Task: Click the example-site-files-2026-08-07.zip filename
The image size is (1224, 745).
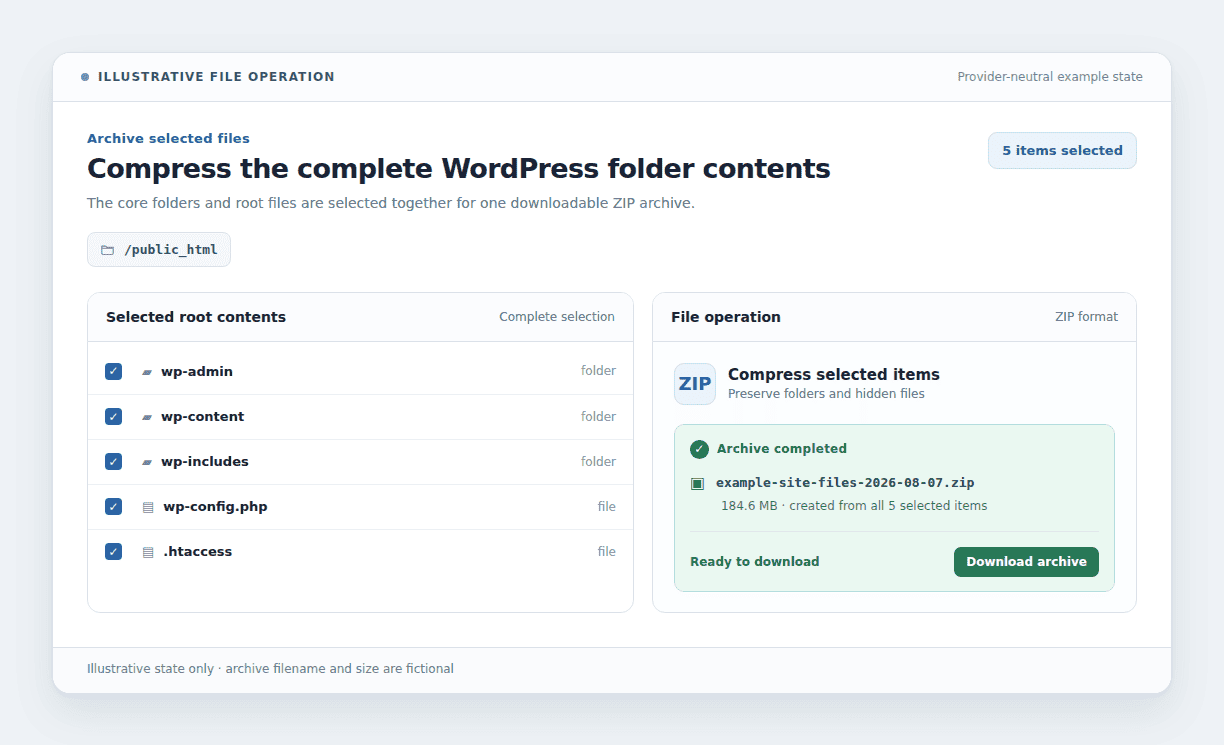Action: pos(845,483)
